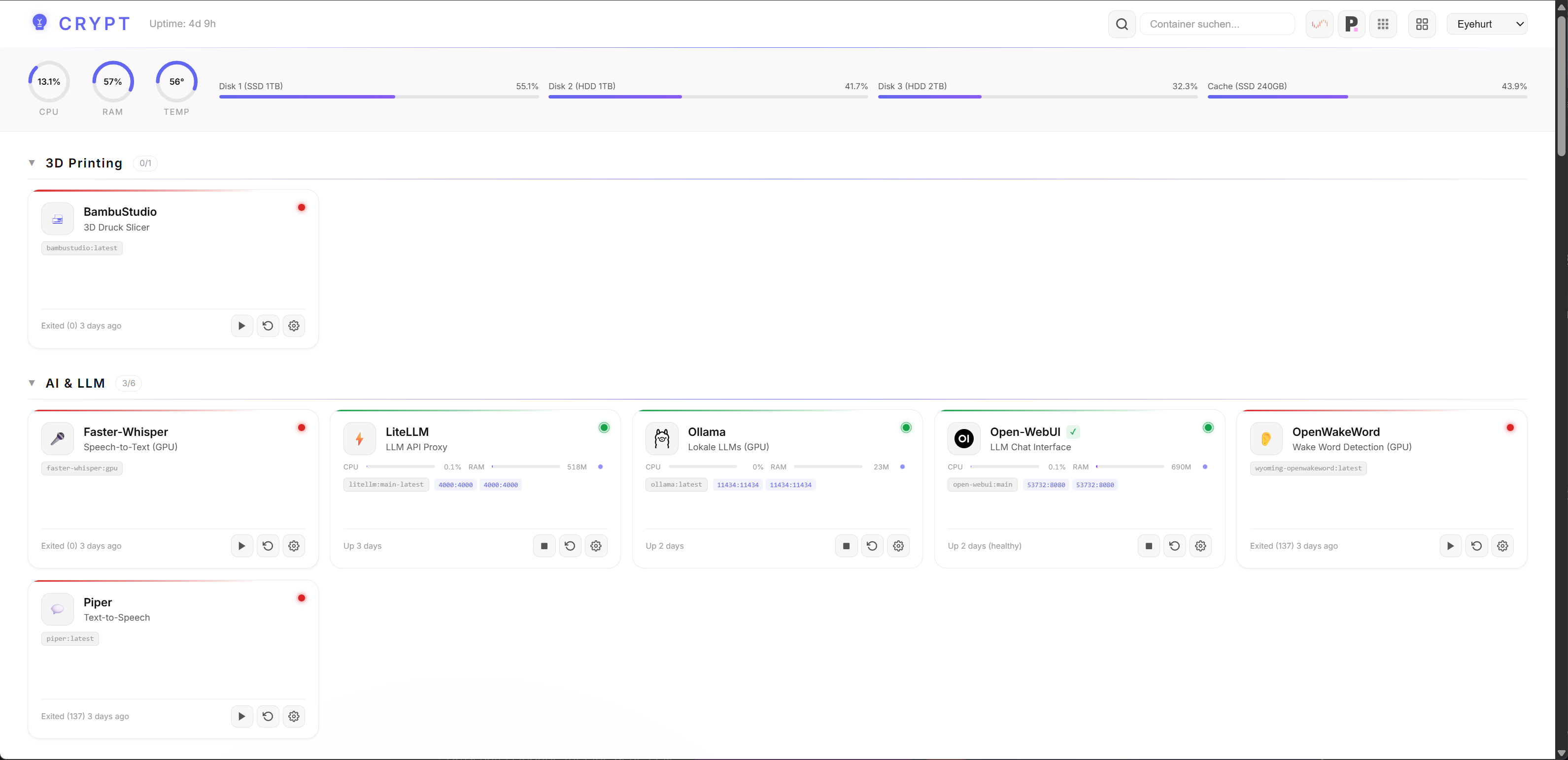Screen dimensions: 1568x760
Task: Click the BambuStudio app icon
Action: pos(57,219)
